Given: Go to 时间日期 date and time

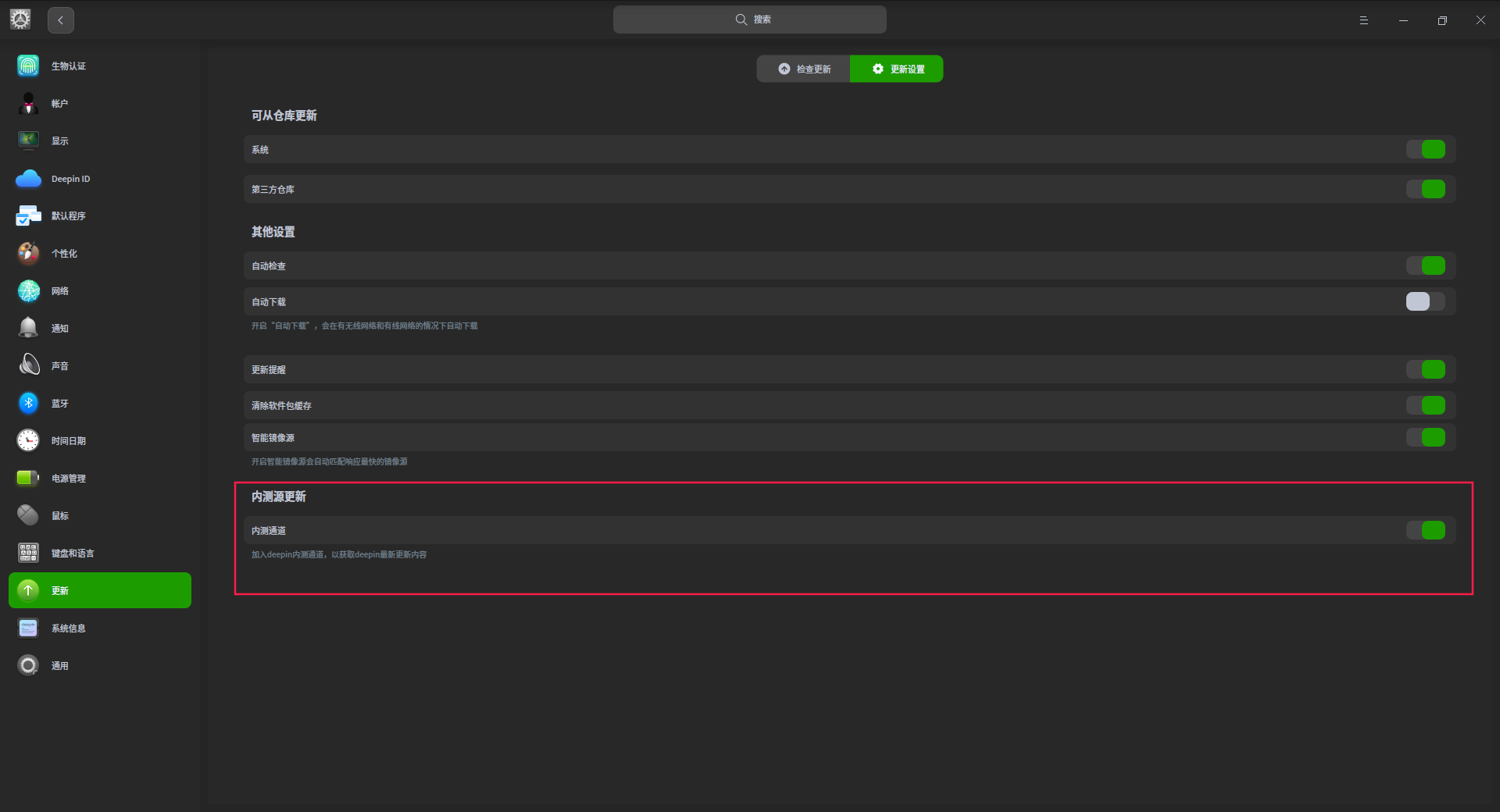Looking at the screenshot, I should point(100,440).
